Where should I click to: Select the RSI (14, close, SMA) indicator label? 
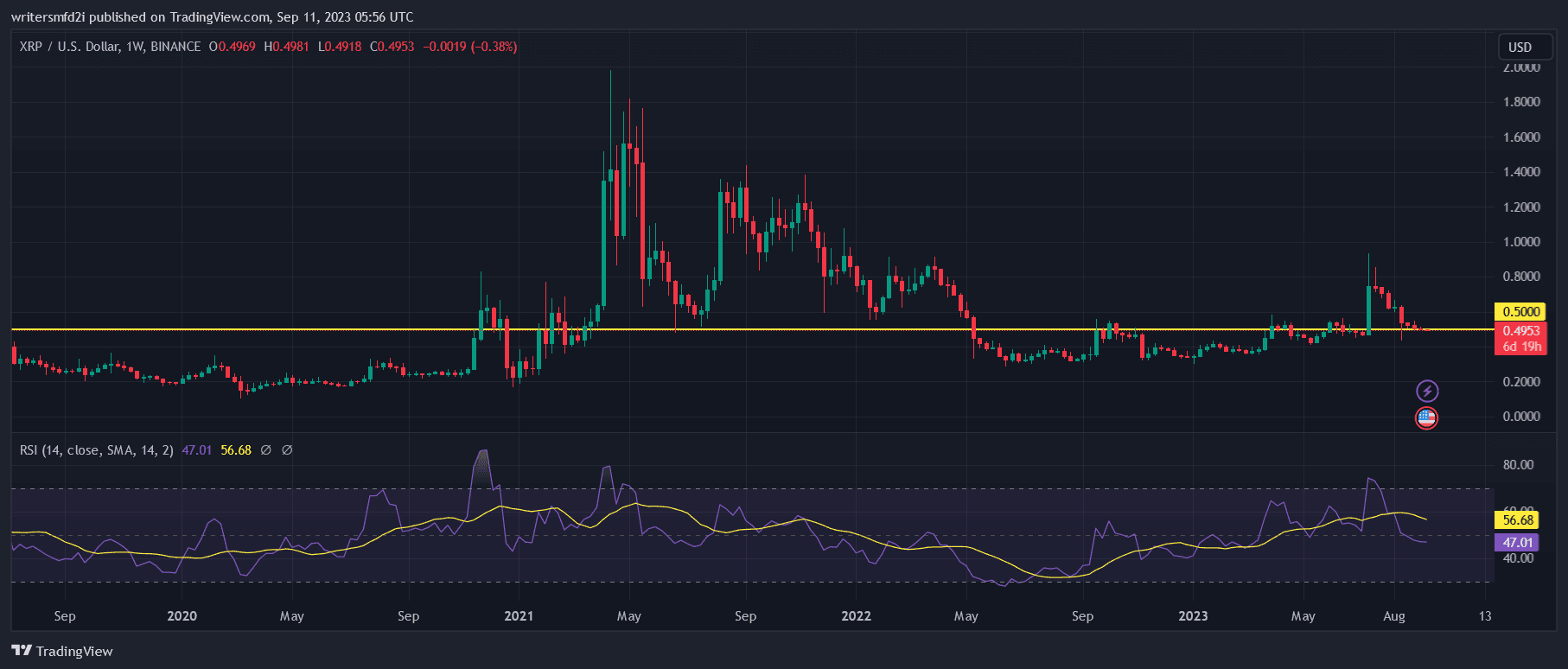pos(96,450)
